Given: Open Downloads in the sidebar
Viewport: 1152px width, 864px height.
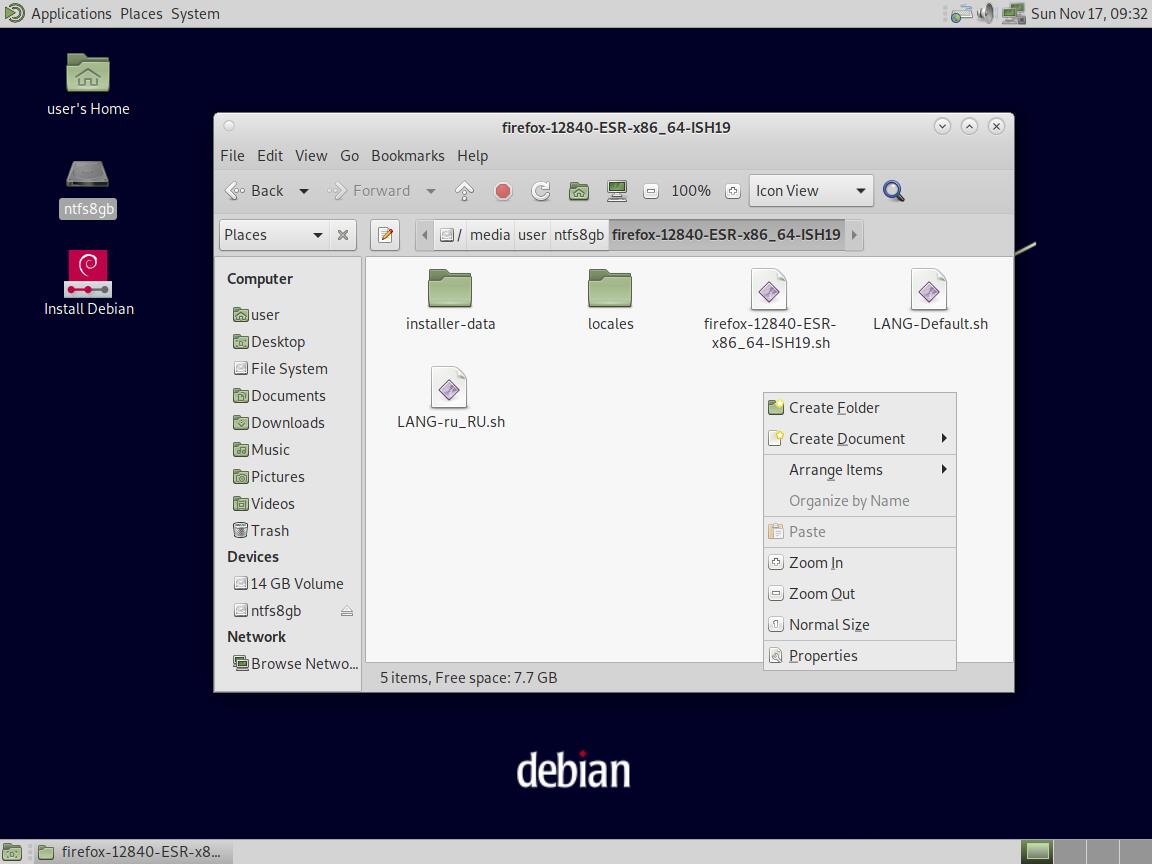Looking at the screenshot, I should pos(287,423).
